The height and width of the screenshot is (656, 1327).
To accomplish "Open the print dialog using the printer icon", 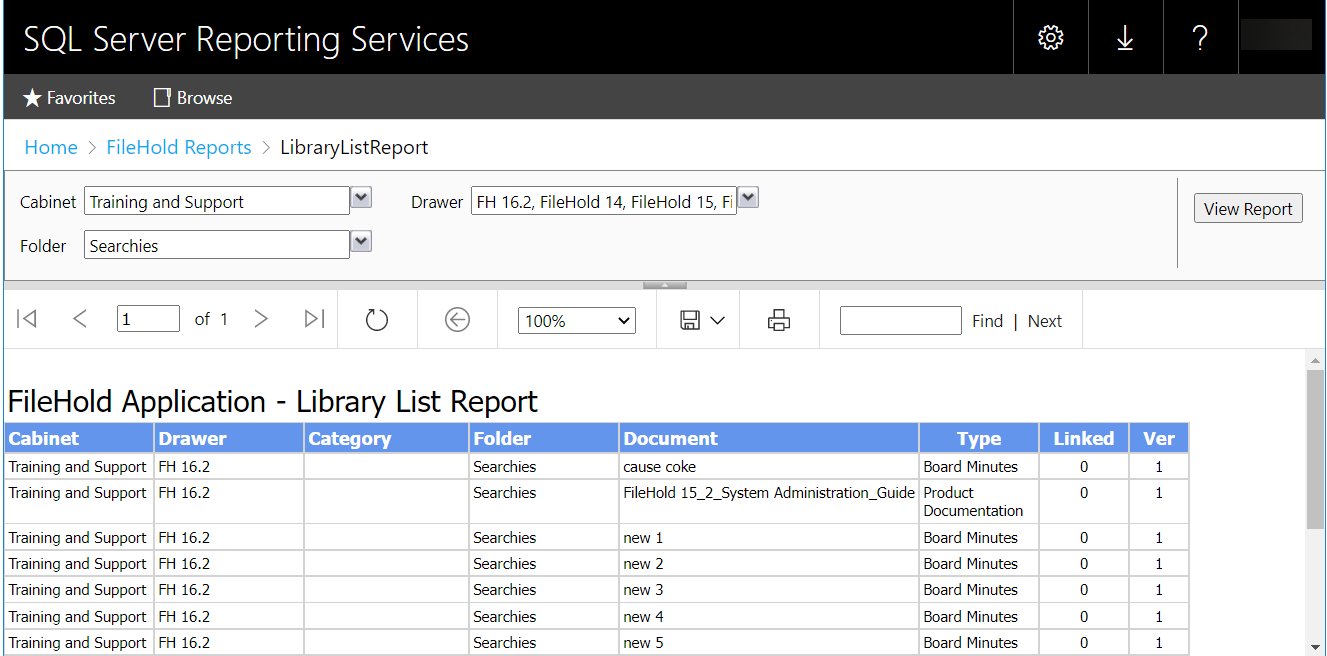I will [x=779, y=319].
